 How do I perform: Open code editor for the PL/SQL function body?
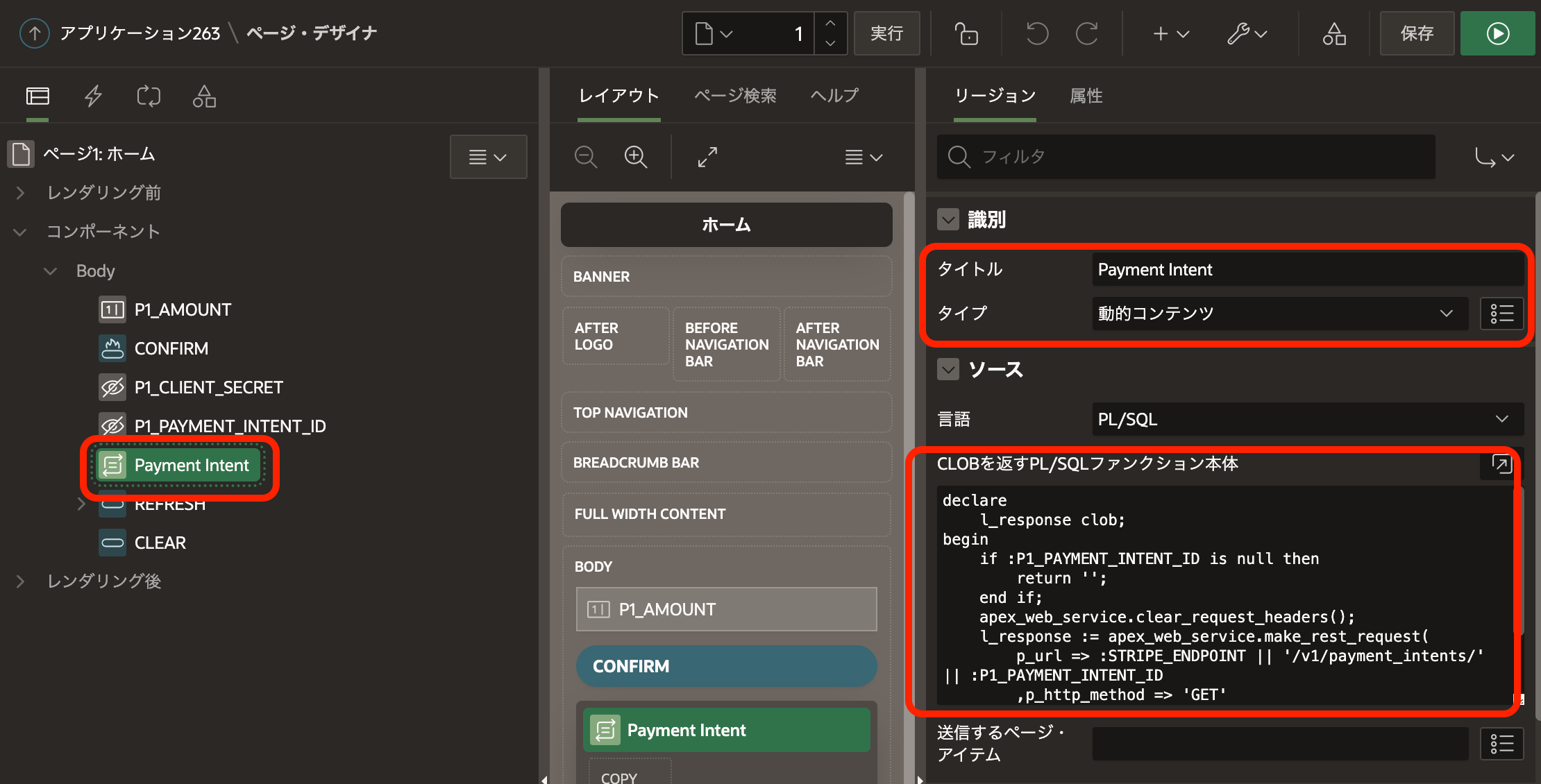point(1501,463)
